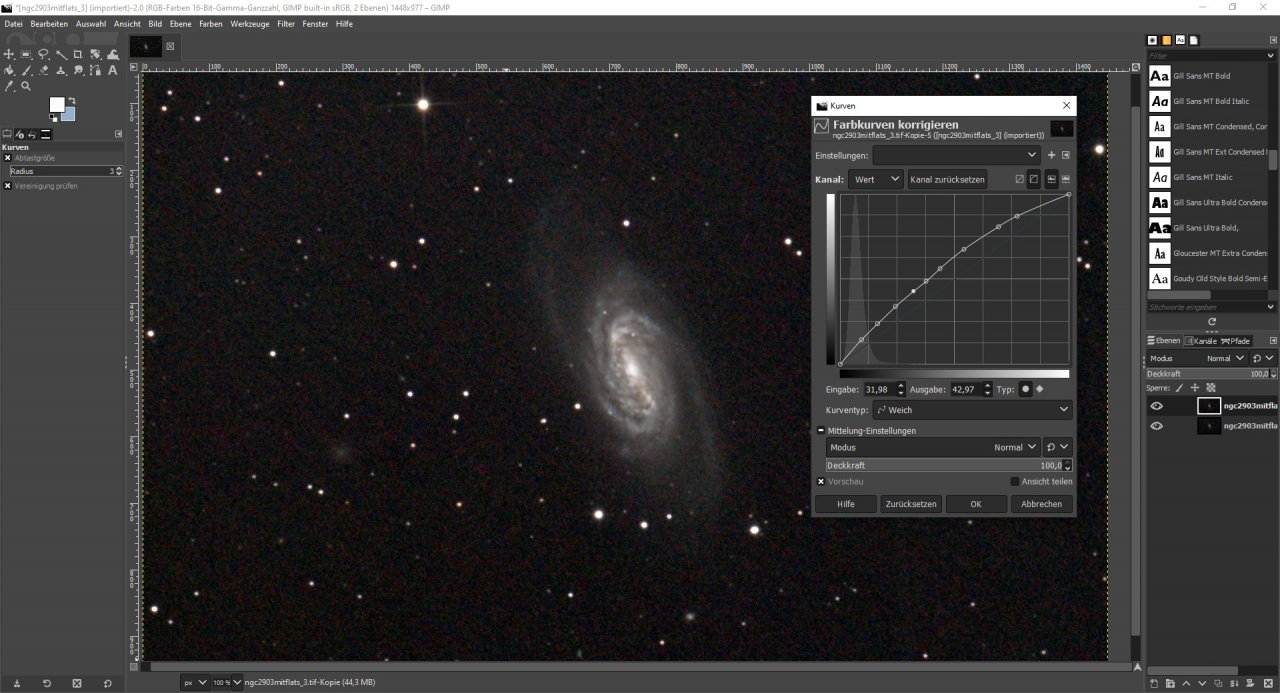Activate the Clone stamp tool

(62, 71)
